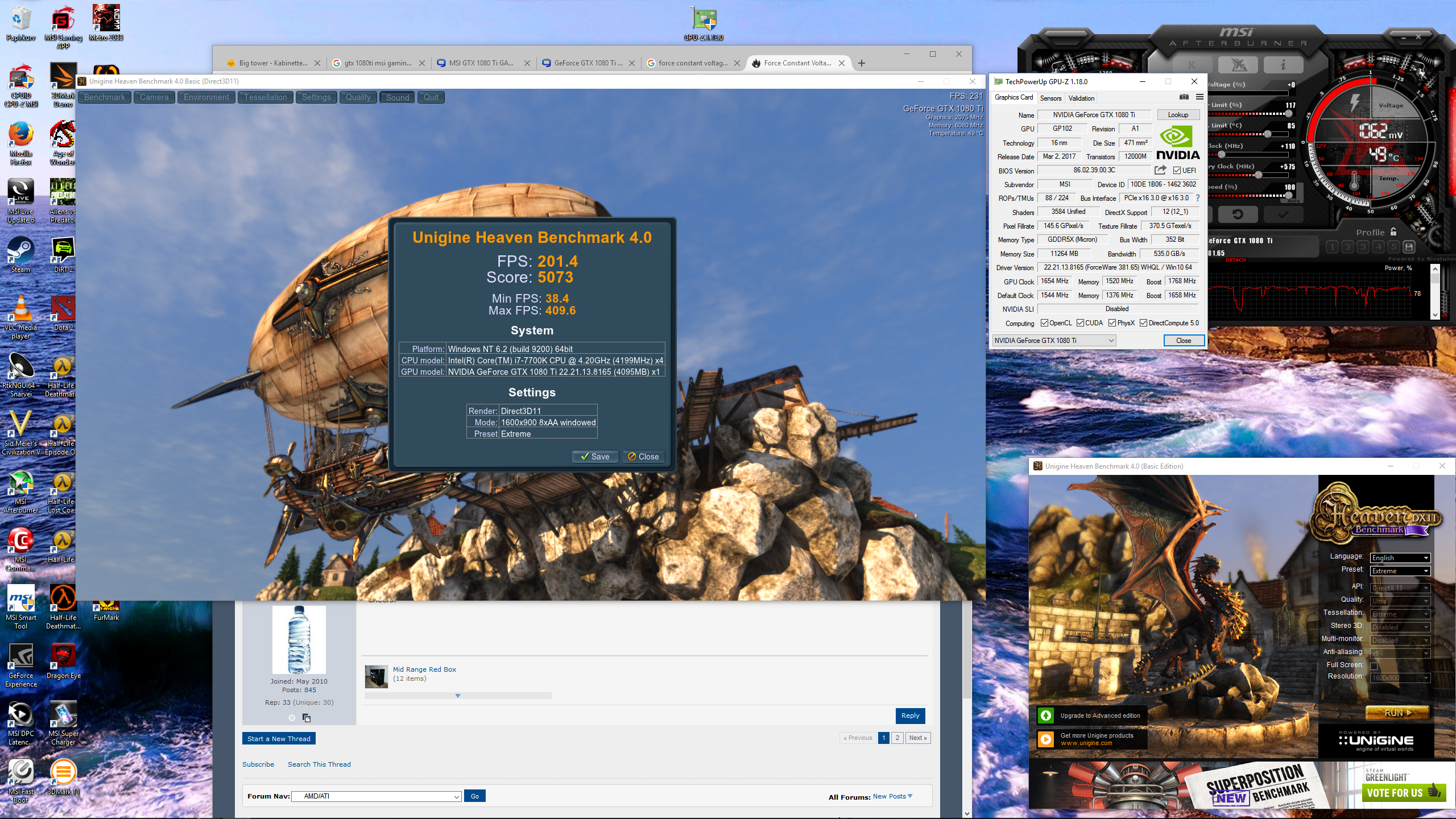Toggle the OpenCL checkbox in GPU-Z
The height and width of the screenshot is (819, 1456).
tap(1044, 323)
